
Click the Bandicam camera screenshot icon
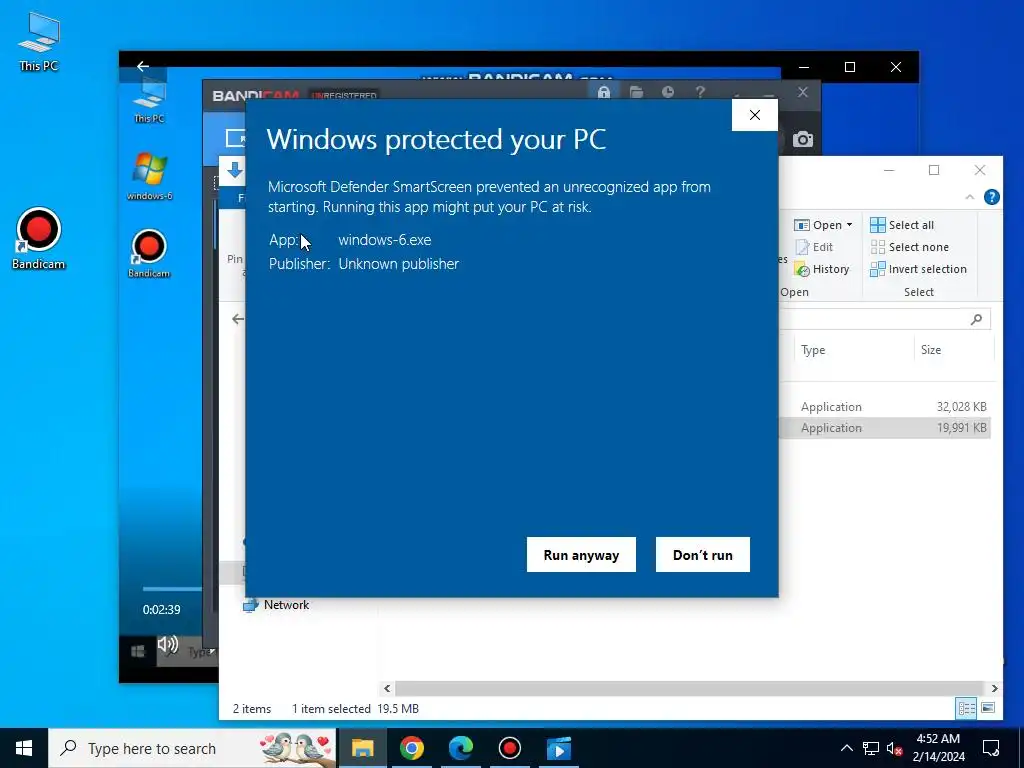click(x=803, y=139)
